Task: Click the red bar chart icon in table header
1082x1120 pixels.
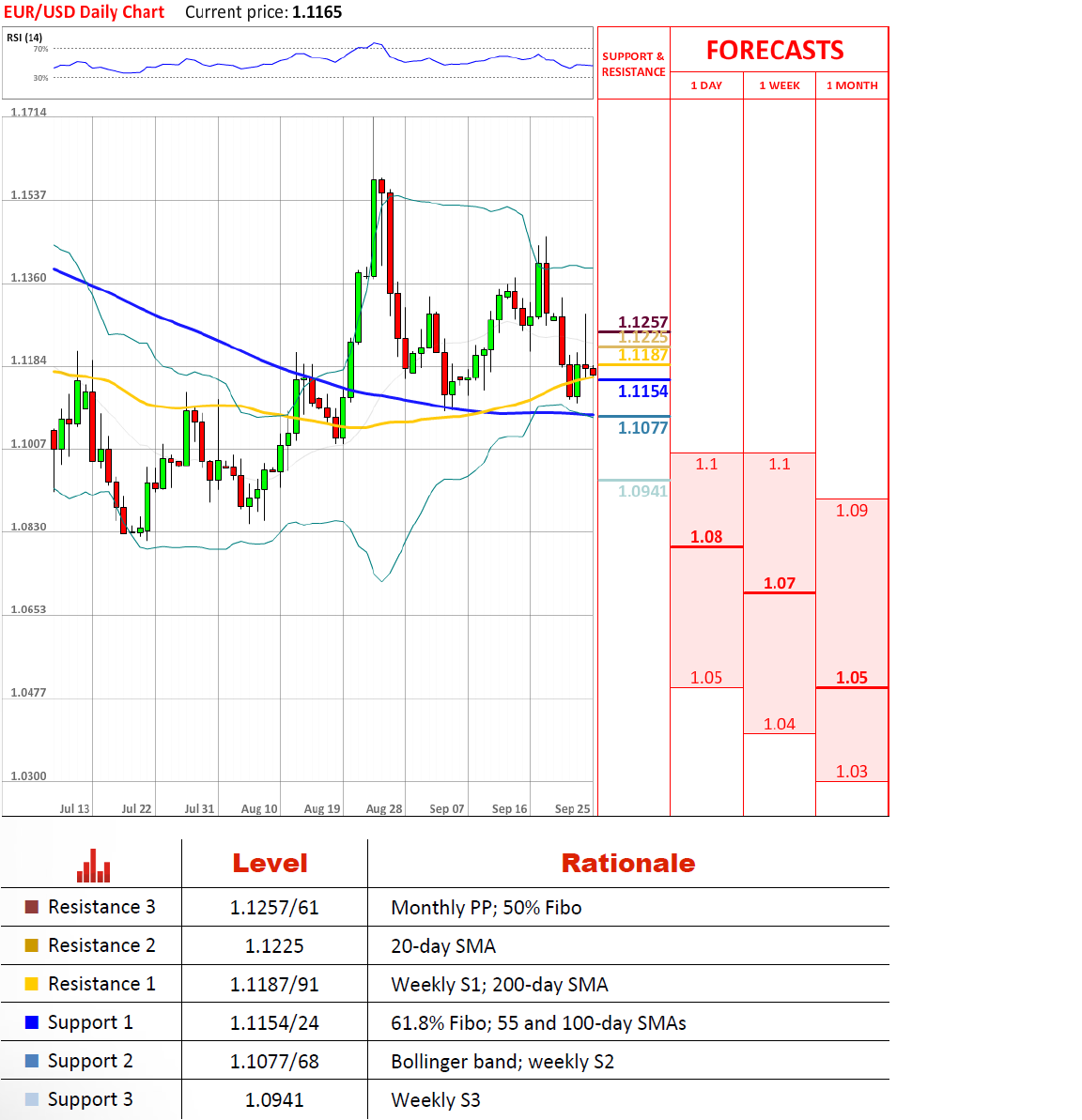Action: point(94,866)
